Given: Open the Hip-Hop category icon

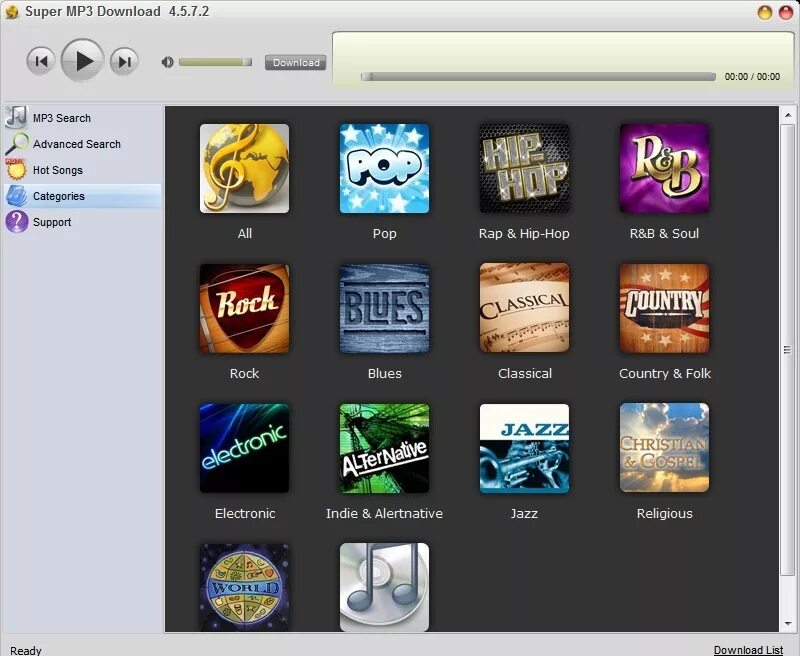Looking at the screenshot, I should point(524,168).
